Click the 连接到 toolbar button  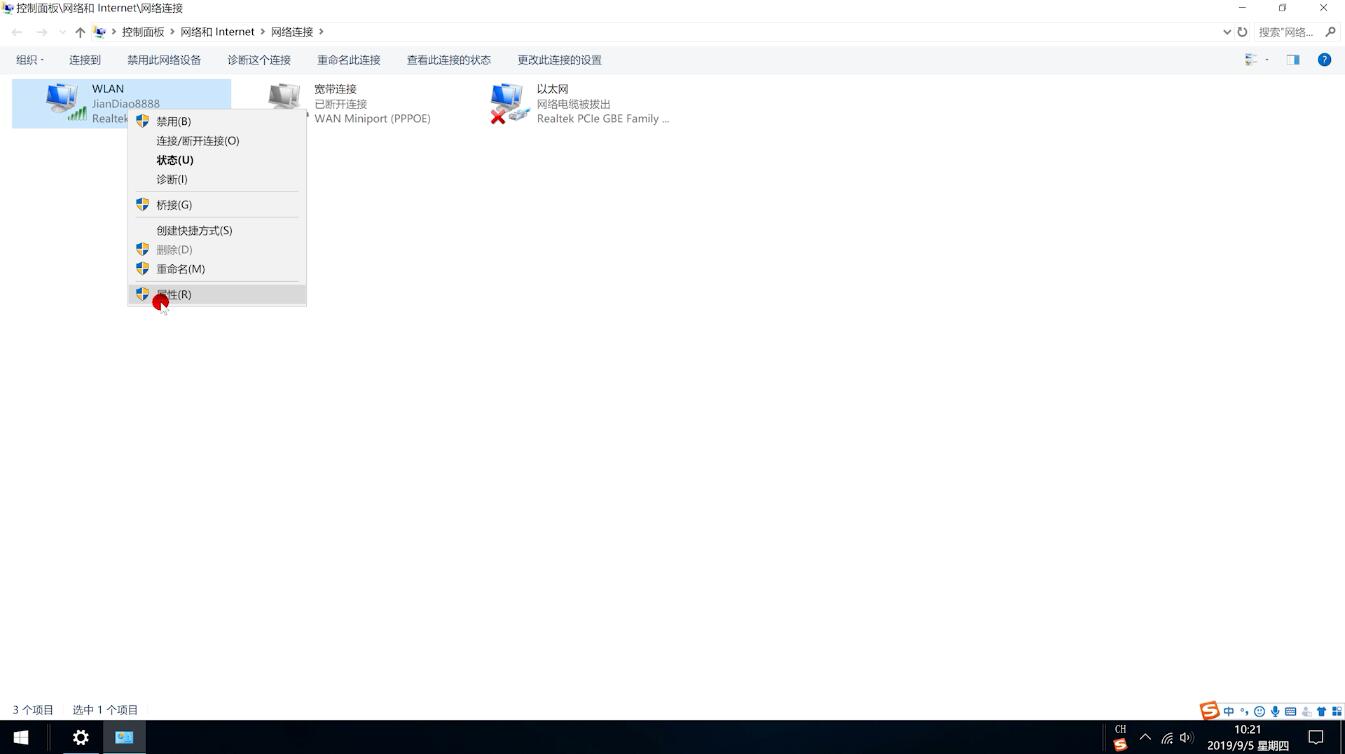[x=85, y=60]
